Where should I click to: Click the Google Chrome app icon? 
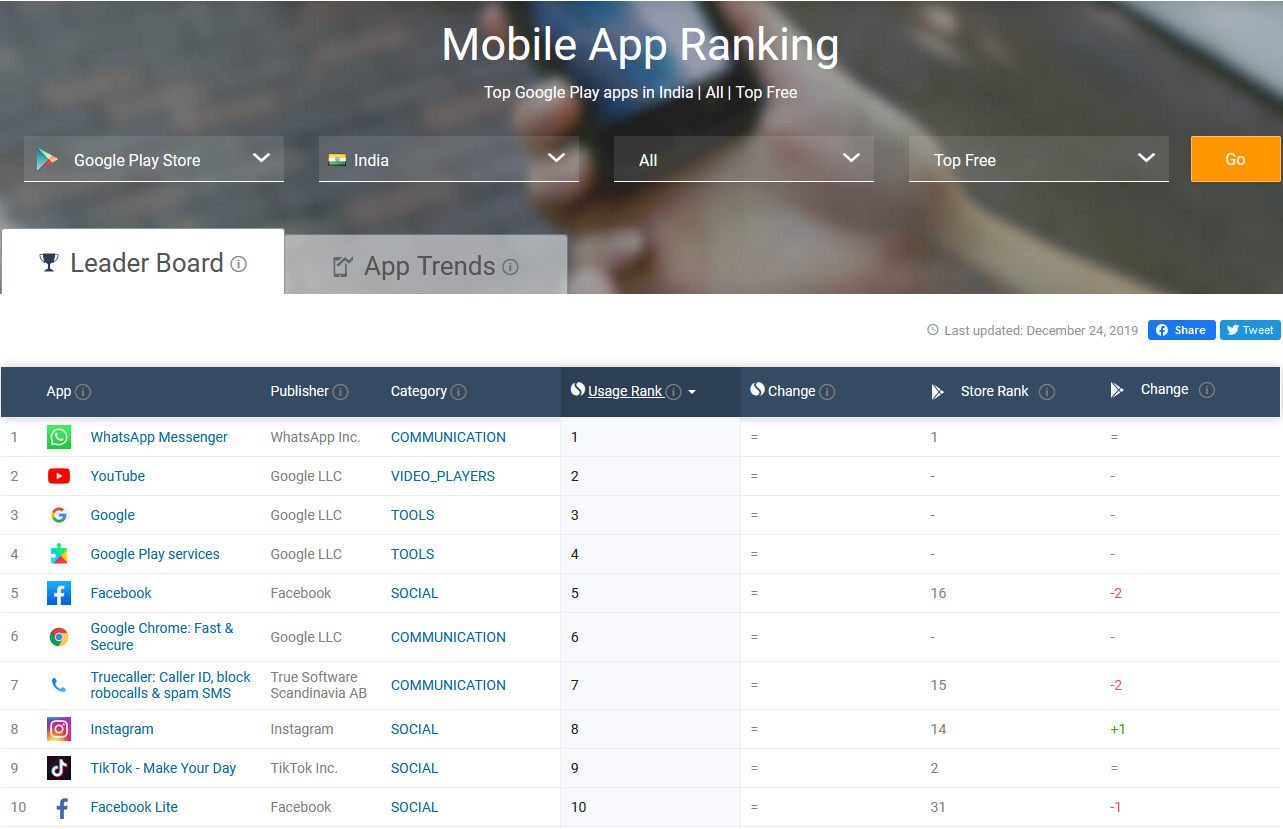coord(59,637)
